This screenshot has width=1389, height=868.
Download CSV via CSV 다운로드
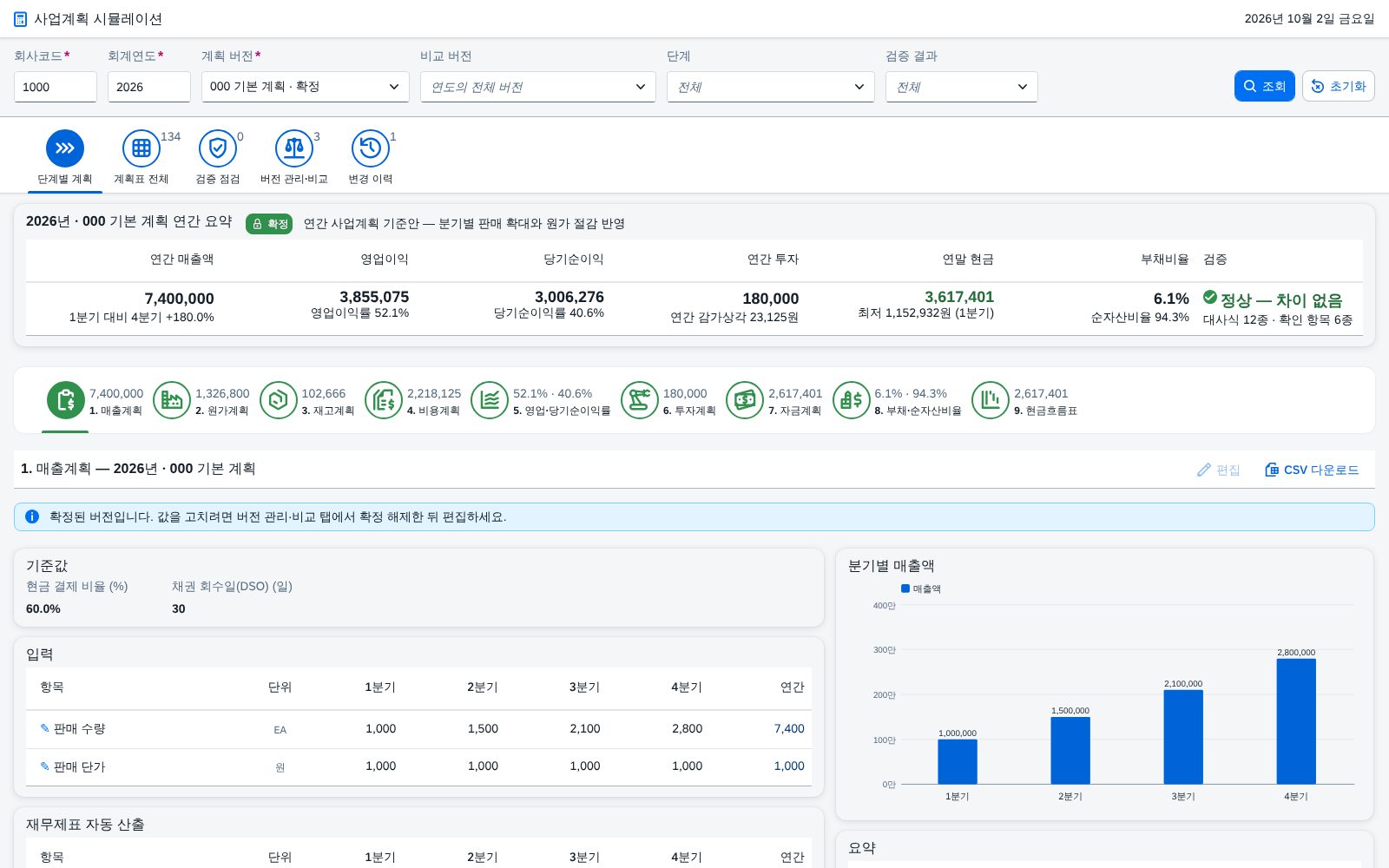(1312, 470)
